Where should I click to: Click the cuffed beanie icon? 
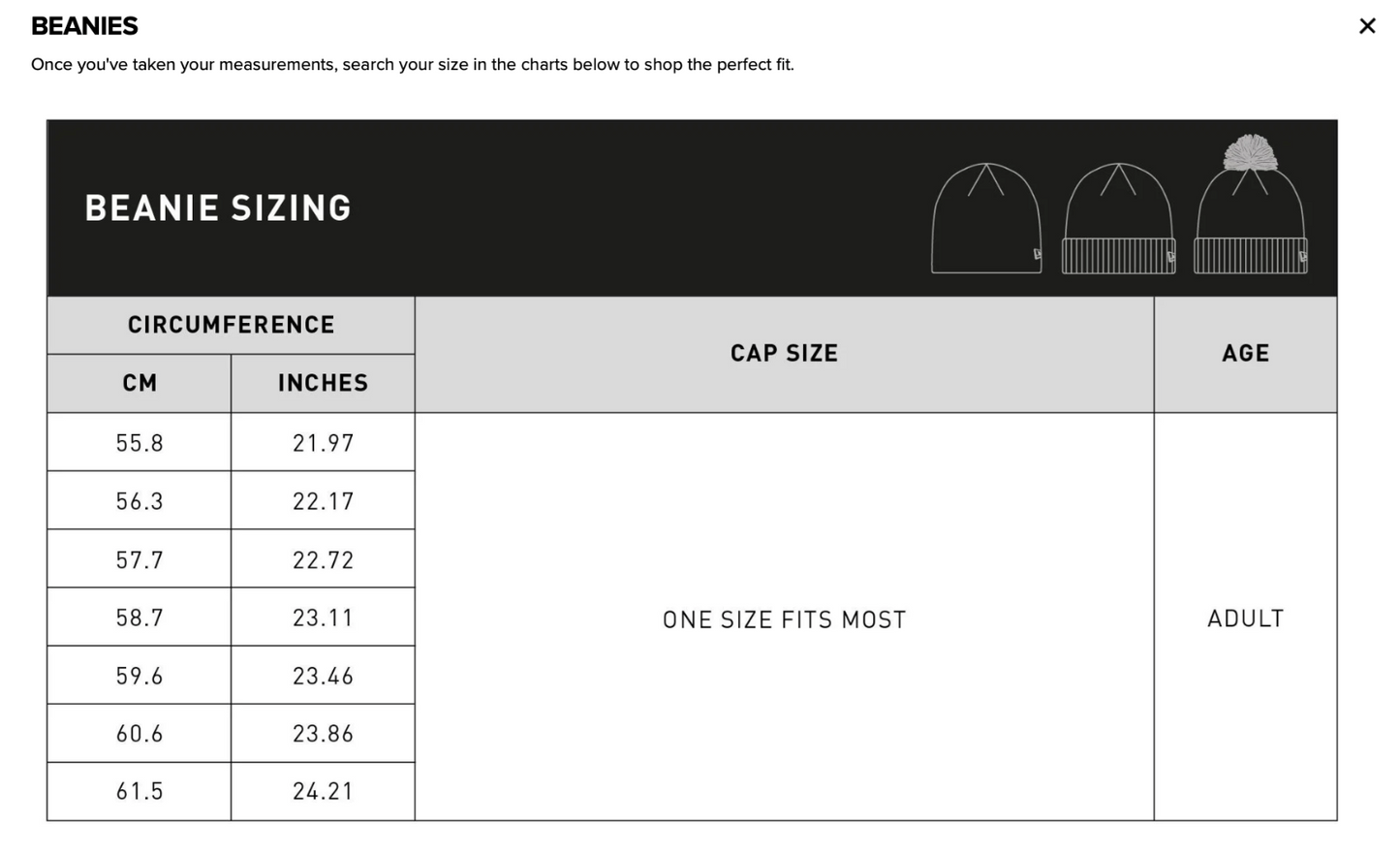(1119, 219)
